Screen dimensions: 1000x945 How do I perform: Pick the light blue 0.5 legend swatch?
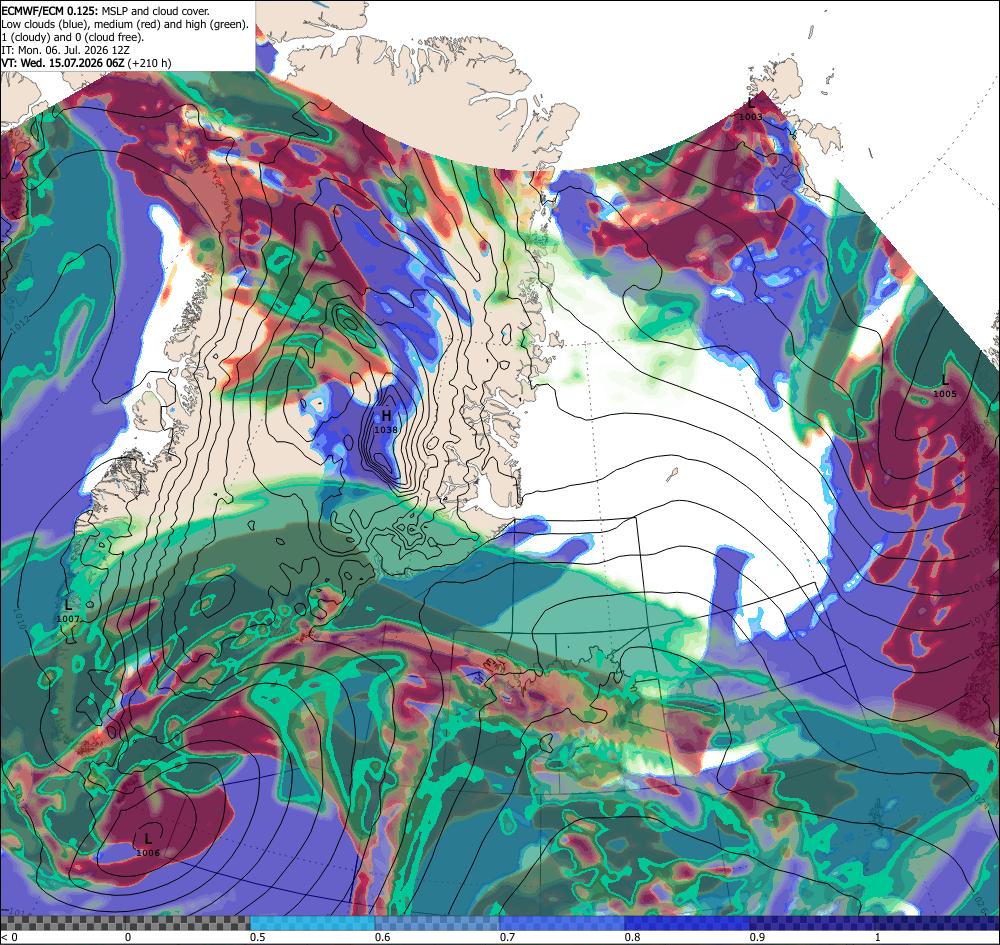coord(312,923)
